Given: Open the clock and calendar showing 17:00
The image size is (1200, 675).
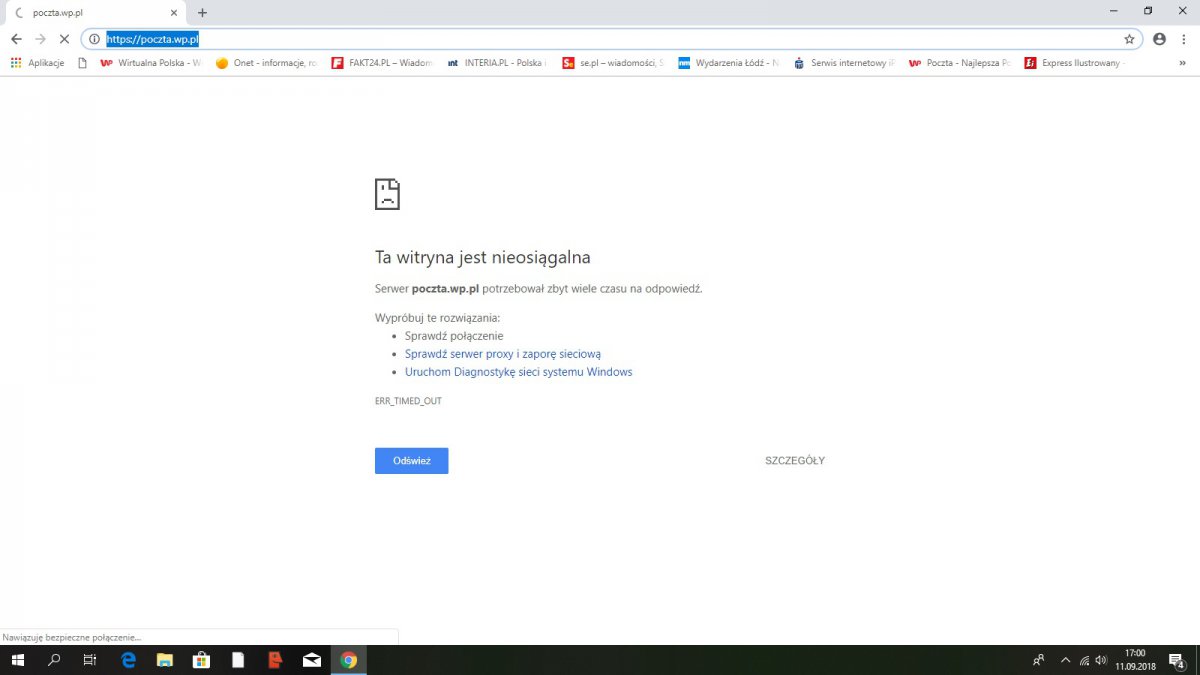Looking at the screenshot, I should 1135,660.
